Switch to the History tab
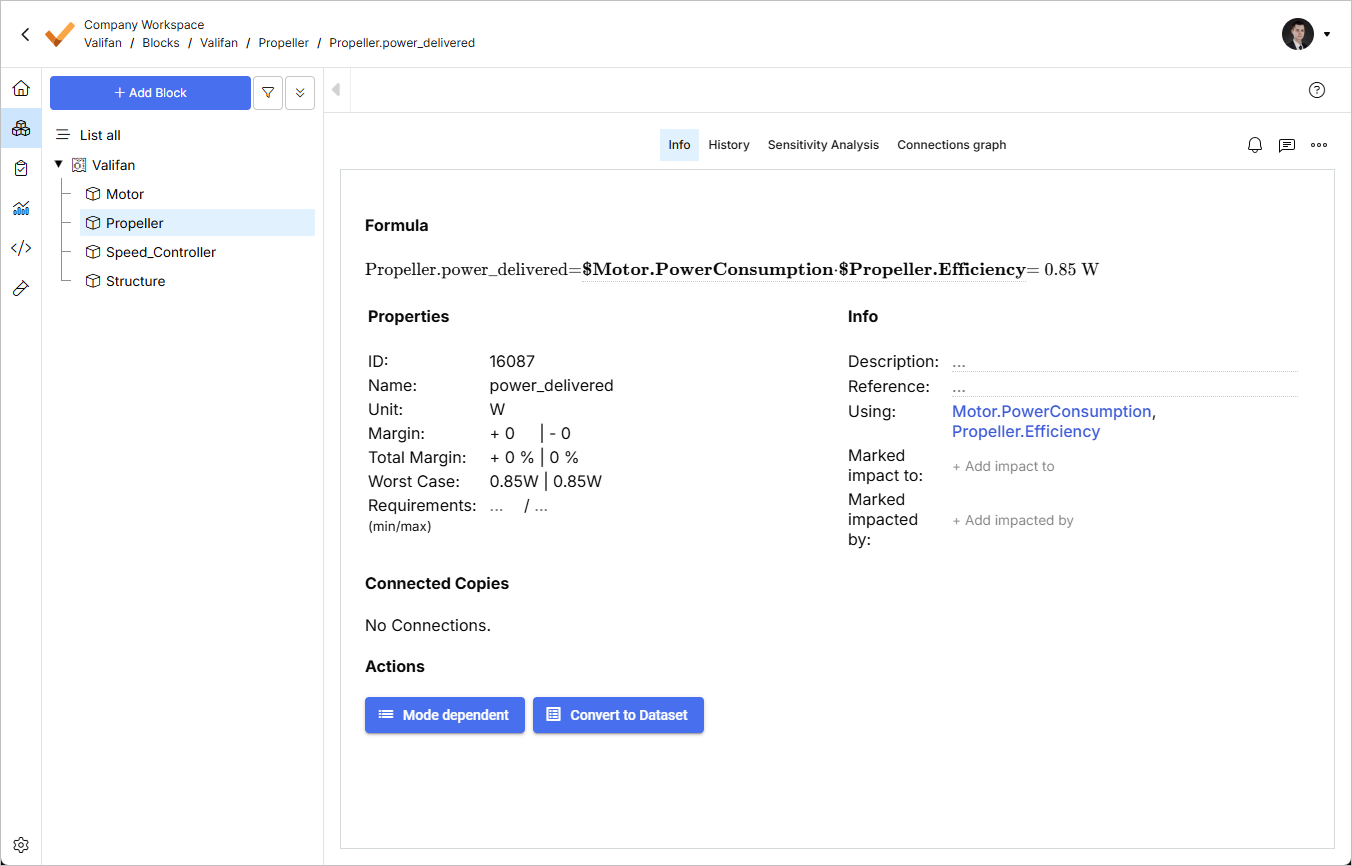The image size is (1352, 866). tap(729, 145)
